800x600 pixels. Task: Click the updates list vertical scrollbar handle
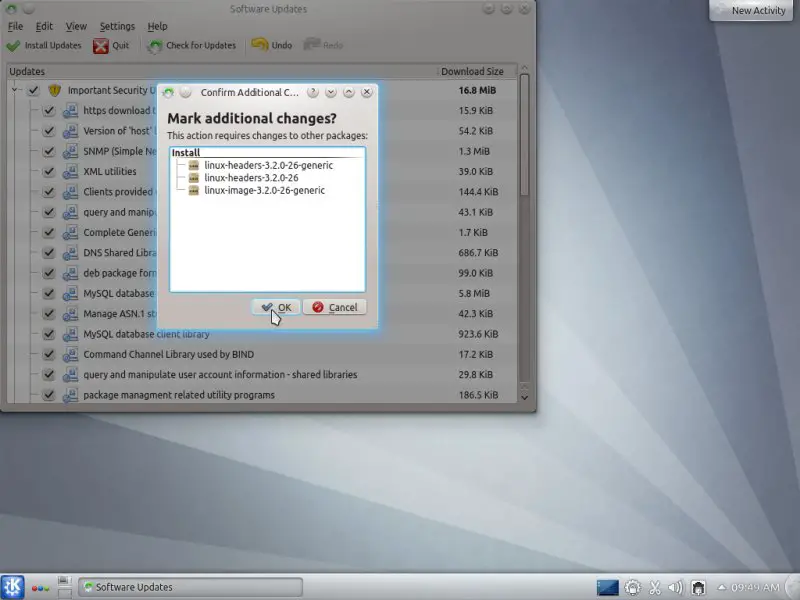[x=524, y=135]
